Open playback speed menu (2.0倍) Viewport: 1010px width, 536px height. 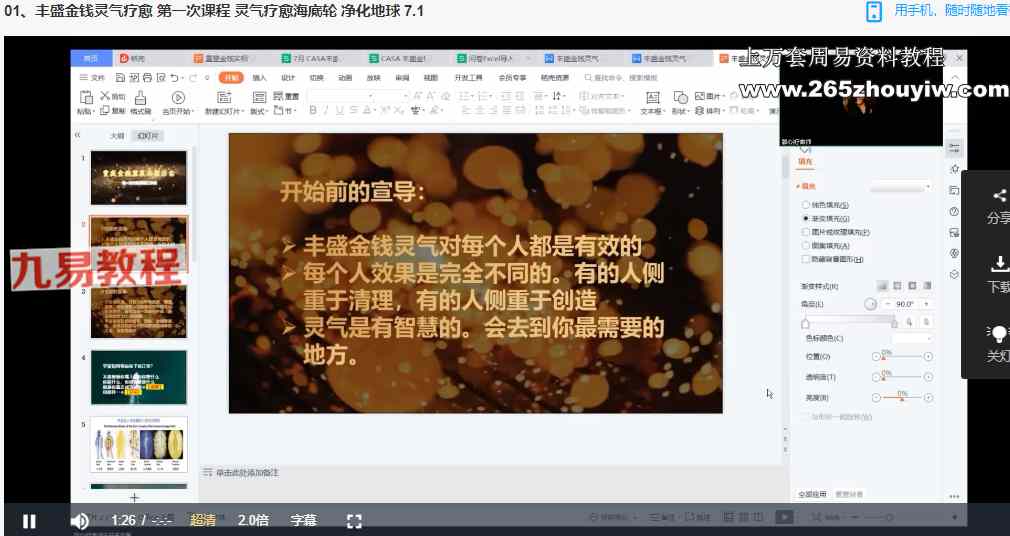click(253, 520)
